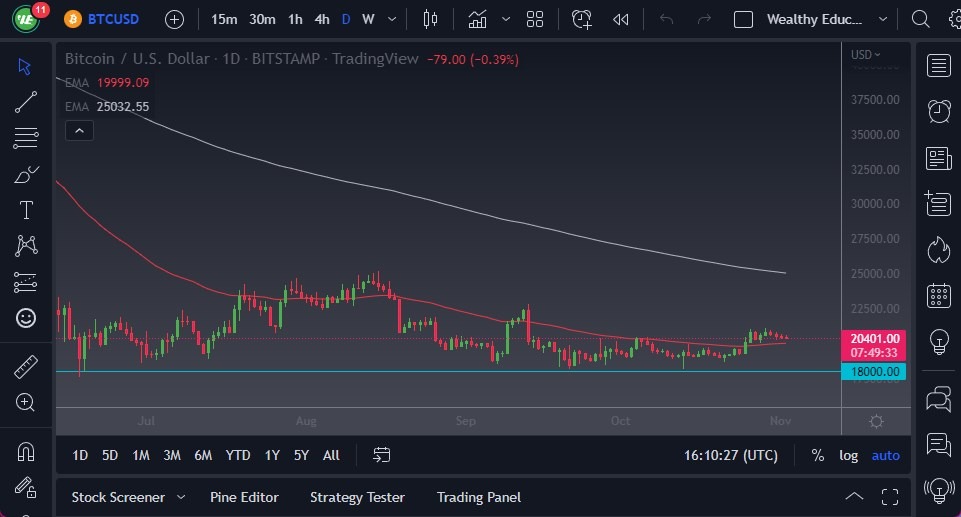Switch to the 15m timeframe
Image resolution: width=961 pixels, height=517 pixels.
click(224, 20)
